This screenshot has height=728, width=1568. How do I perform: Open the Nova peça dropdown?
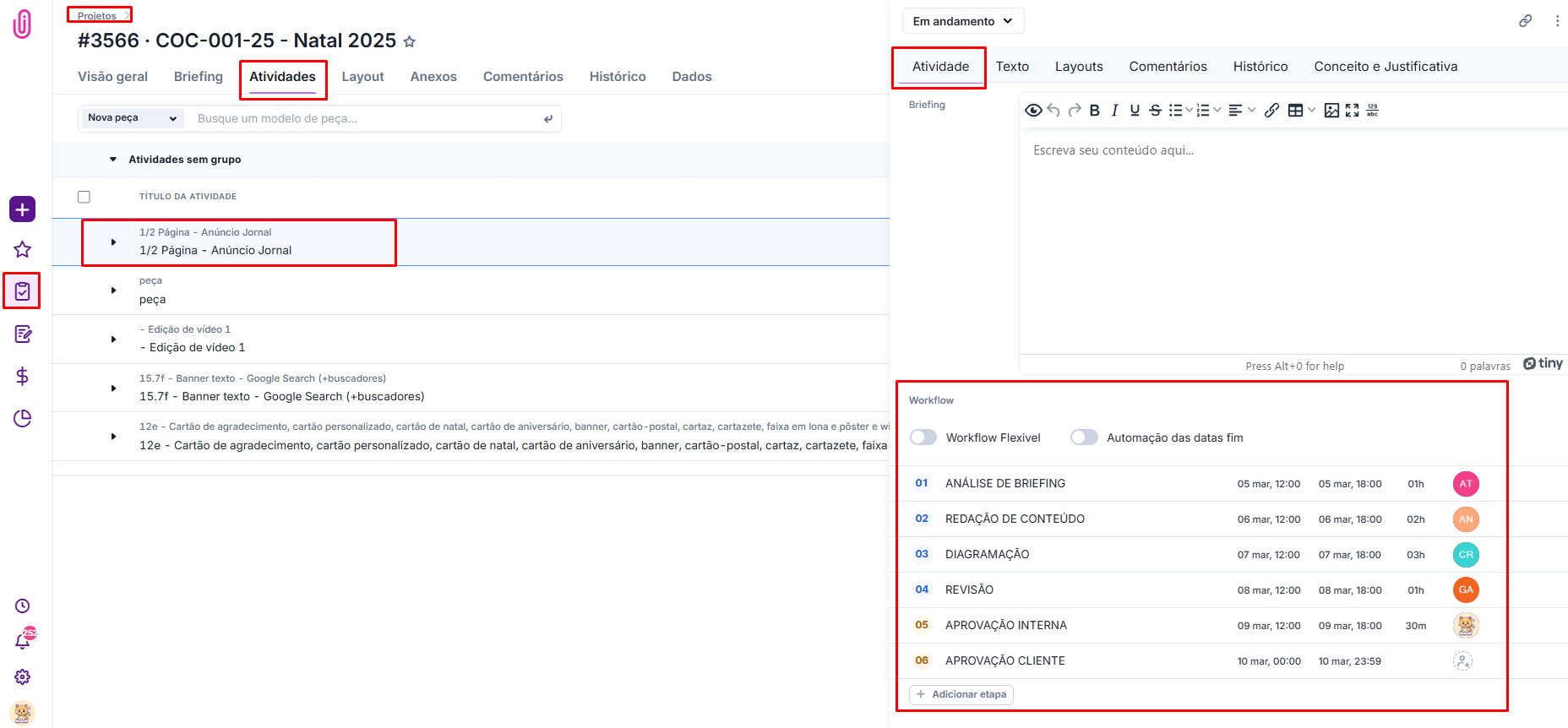132,118
